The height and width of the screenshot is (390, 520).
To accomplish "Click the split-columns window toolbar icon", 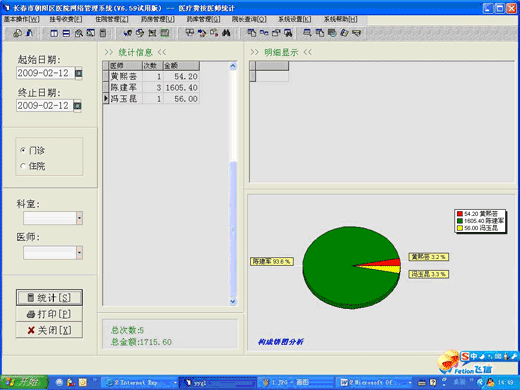I will (x=54, y=33).
